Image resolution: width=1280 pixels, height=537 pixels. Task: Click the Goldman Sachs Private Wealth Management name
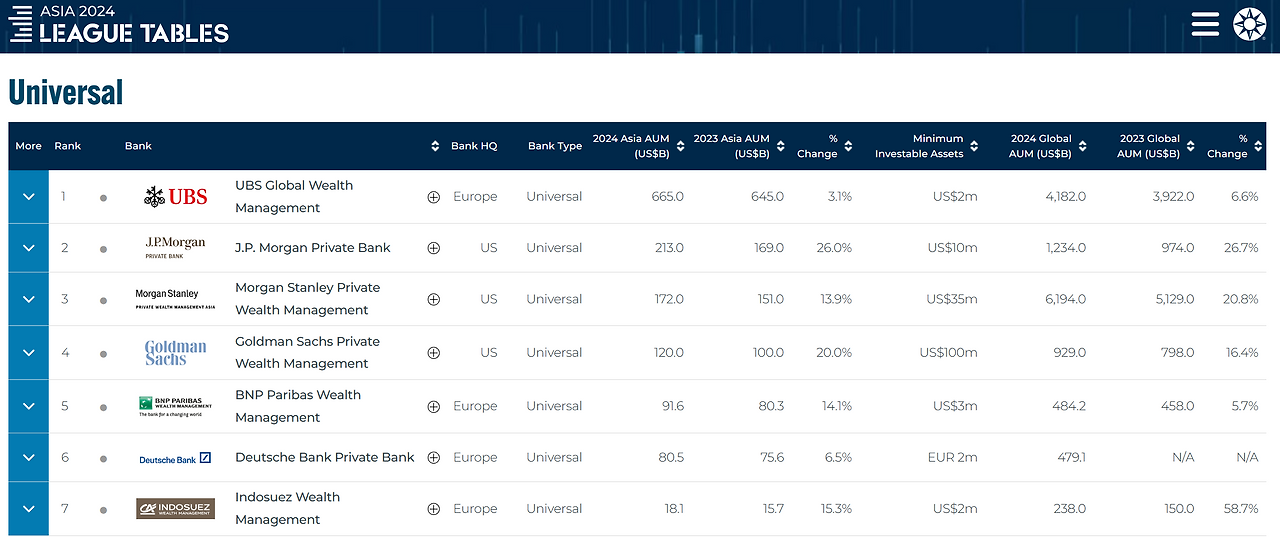coord(307,353)
